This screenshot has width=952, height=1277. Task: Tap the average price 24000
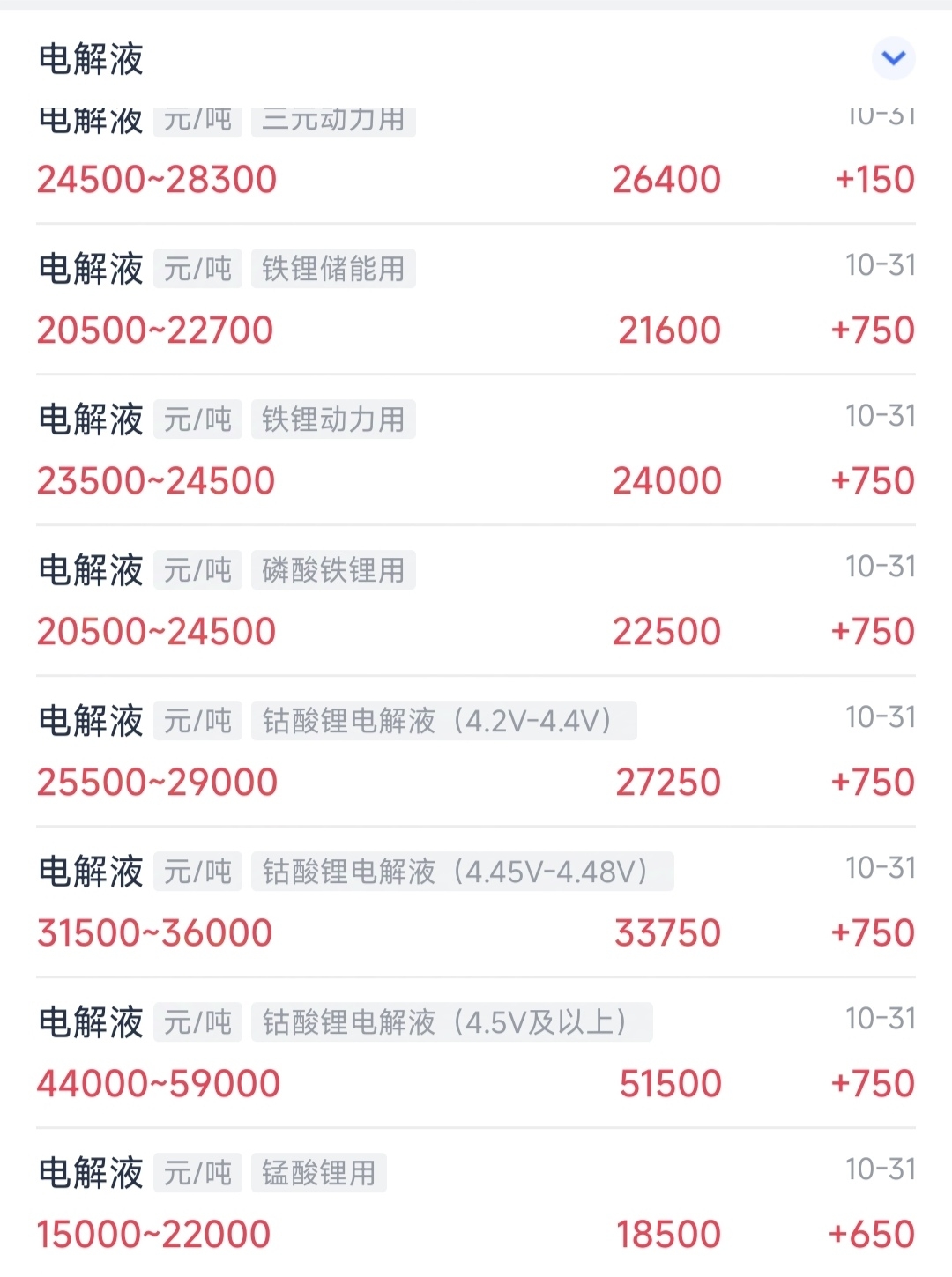click(667, 481)
